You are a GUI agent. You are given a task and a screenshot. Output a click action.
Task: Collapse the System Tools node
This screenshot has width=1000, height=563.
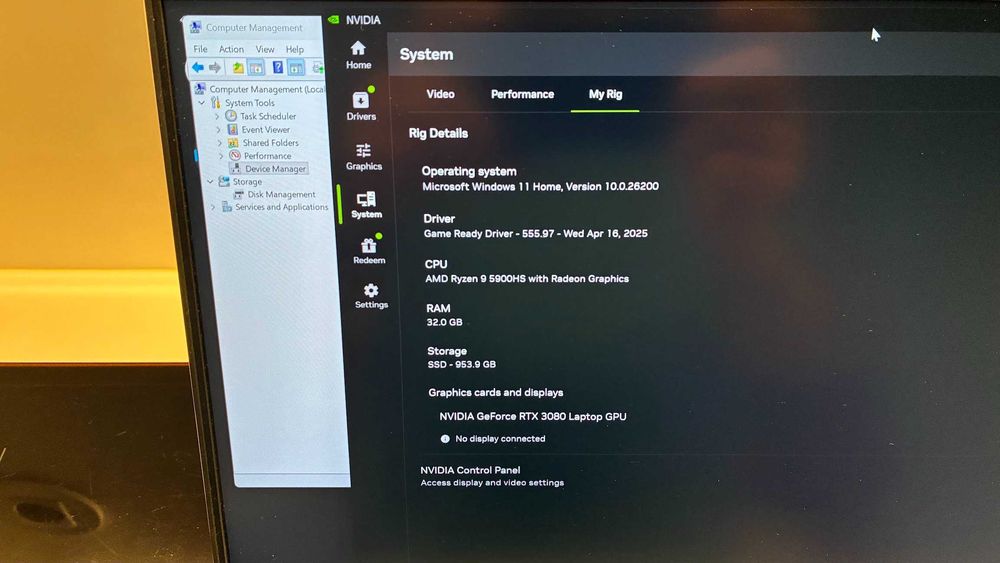[202, 103]
